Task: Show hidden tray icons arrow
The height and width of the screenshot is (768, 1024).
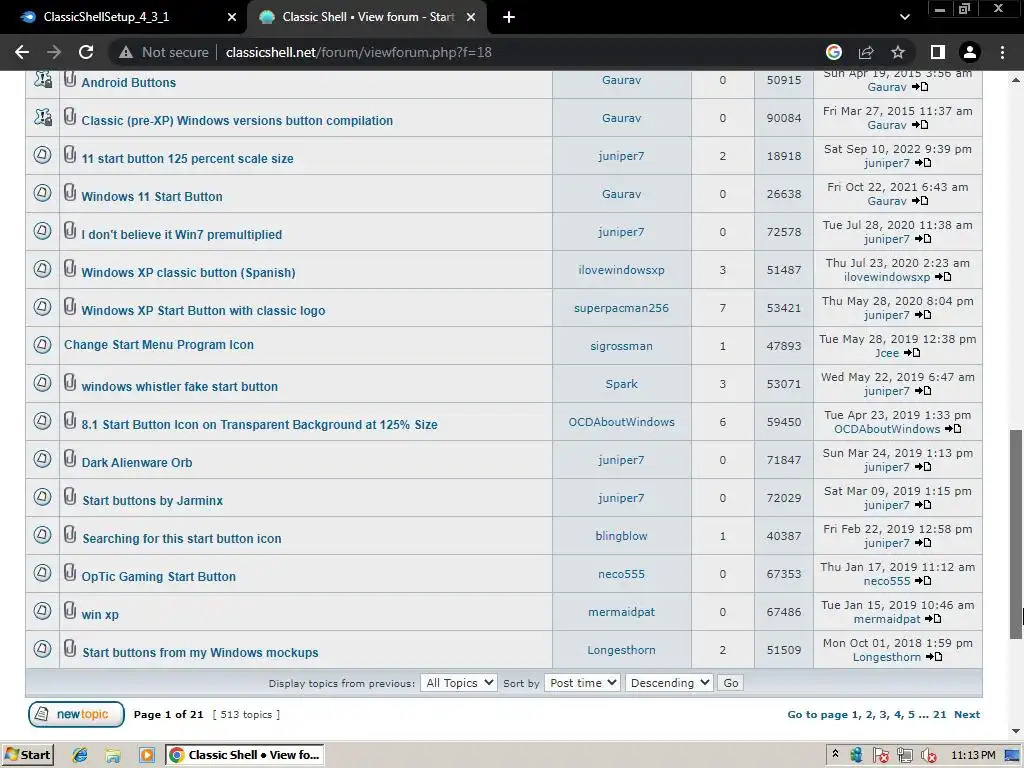Action: [835, 755]
